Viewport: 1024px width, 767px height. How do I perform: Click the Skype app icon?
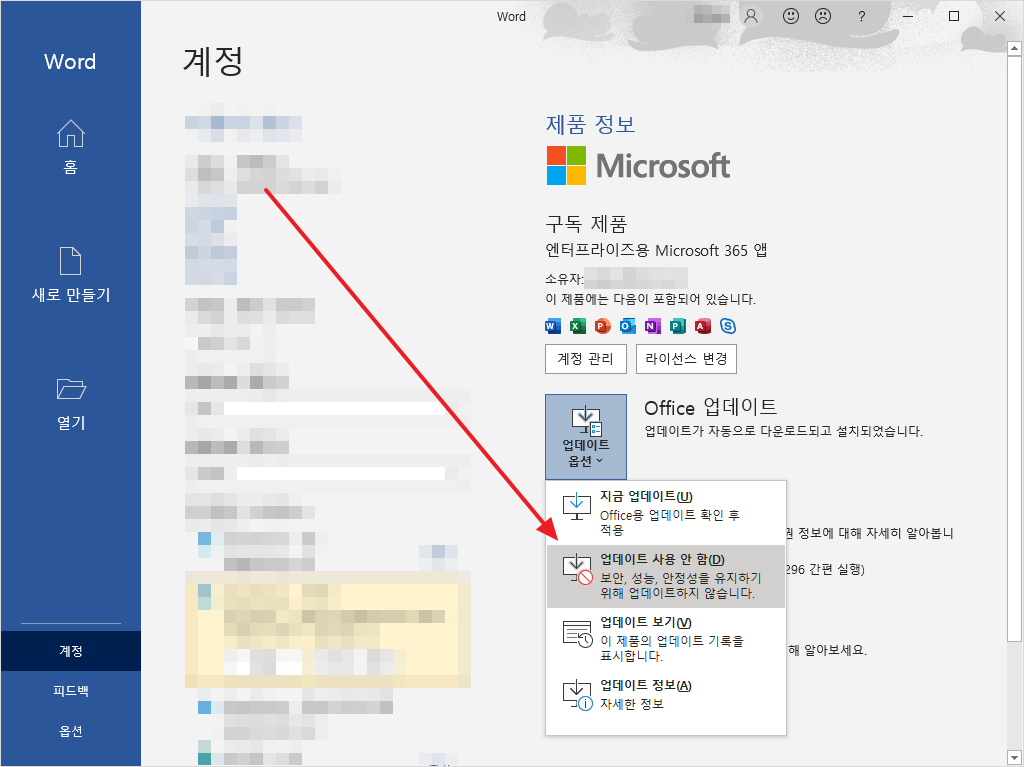[x=728, y=326]
